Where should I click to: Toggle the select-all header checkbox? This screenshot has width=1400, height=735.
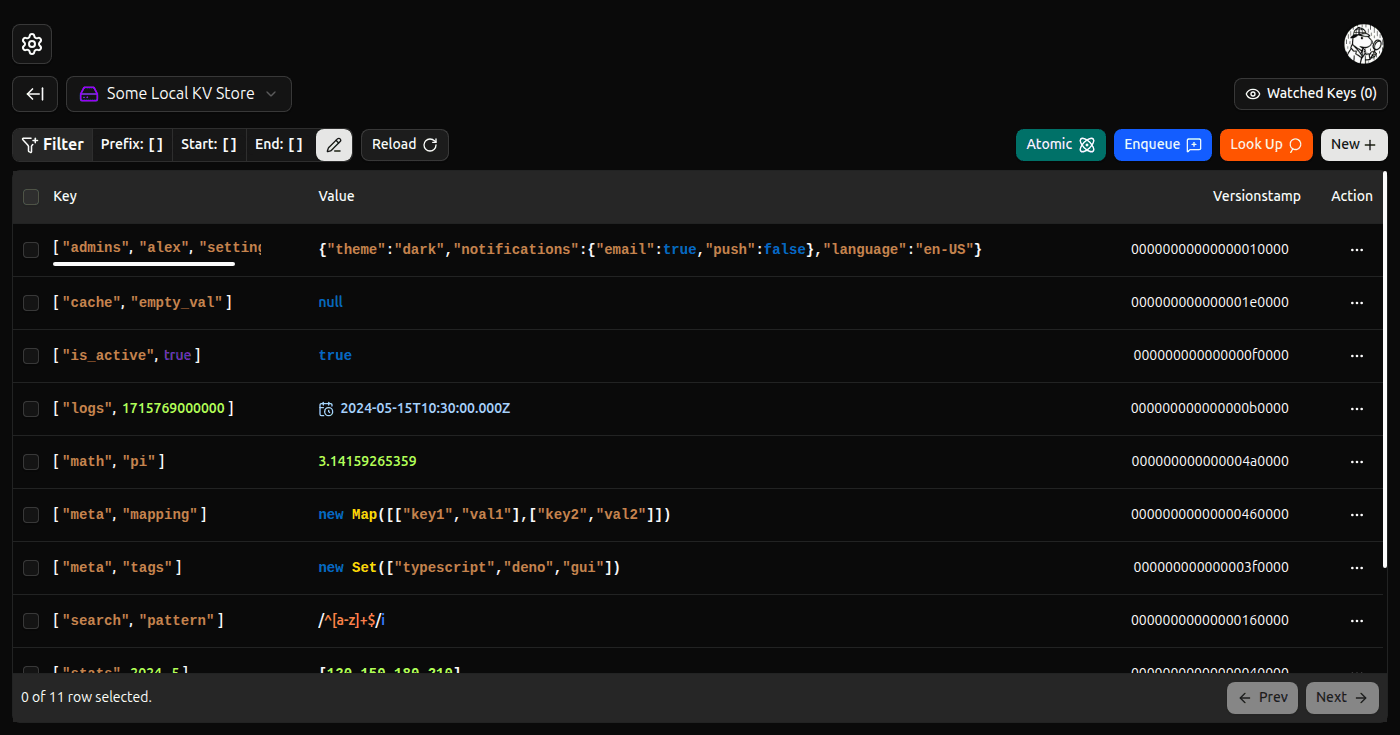coord(31,197)
